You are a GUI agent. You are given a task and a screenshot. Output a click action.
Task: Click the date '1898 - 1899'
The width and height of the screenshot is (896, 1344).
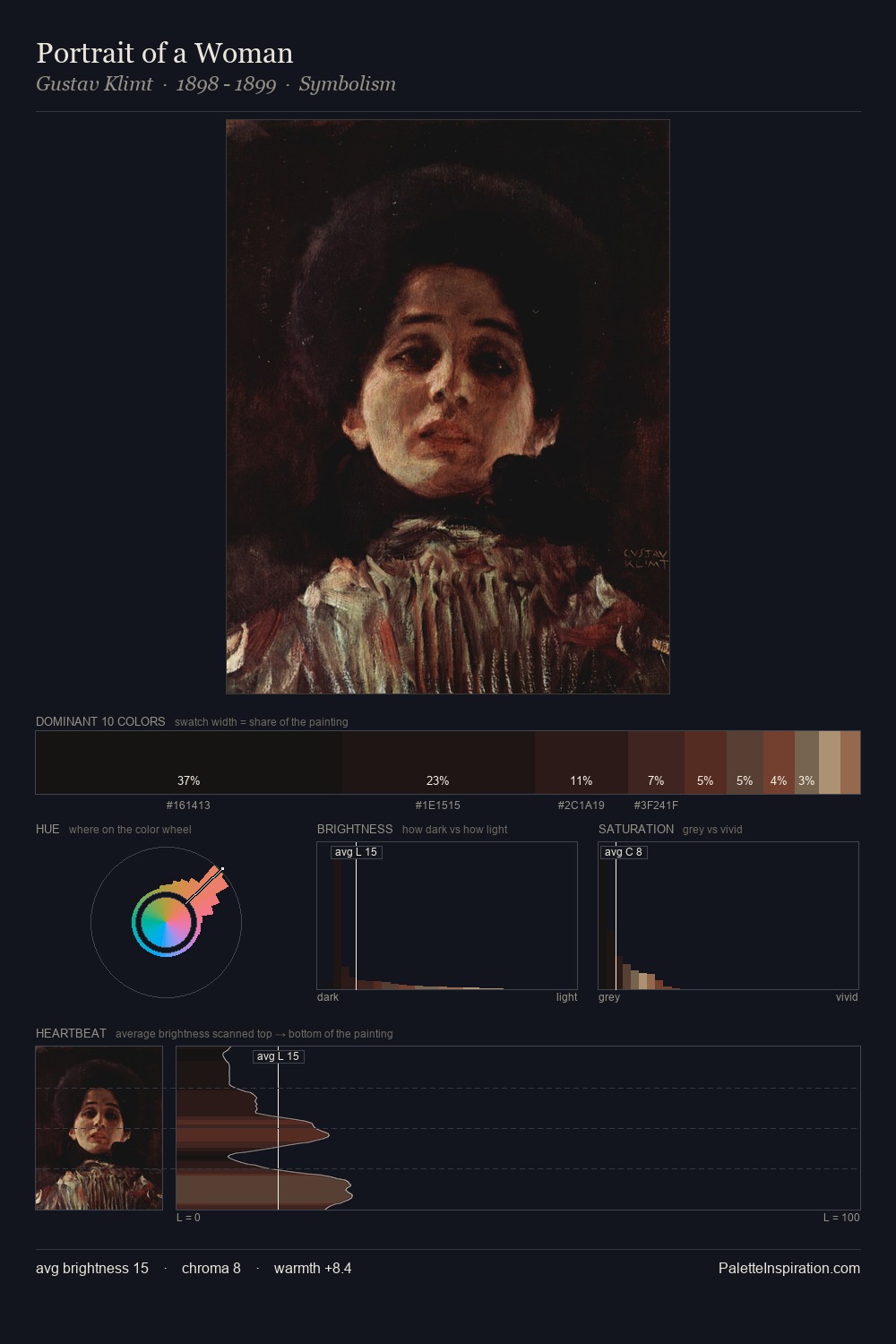pos(226,84)
